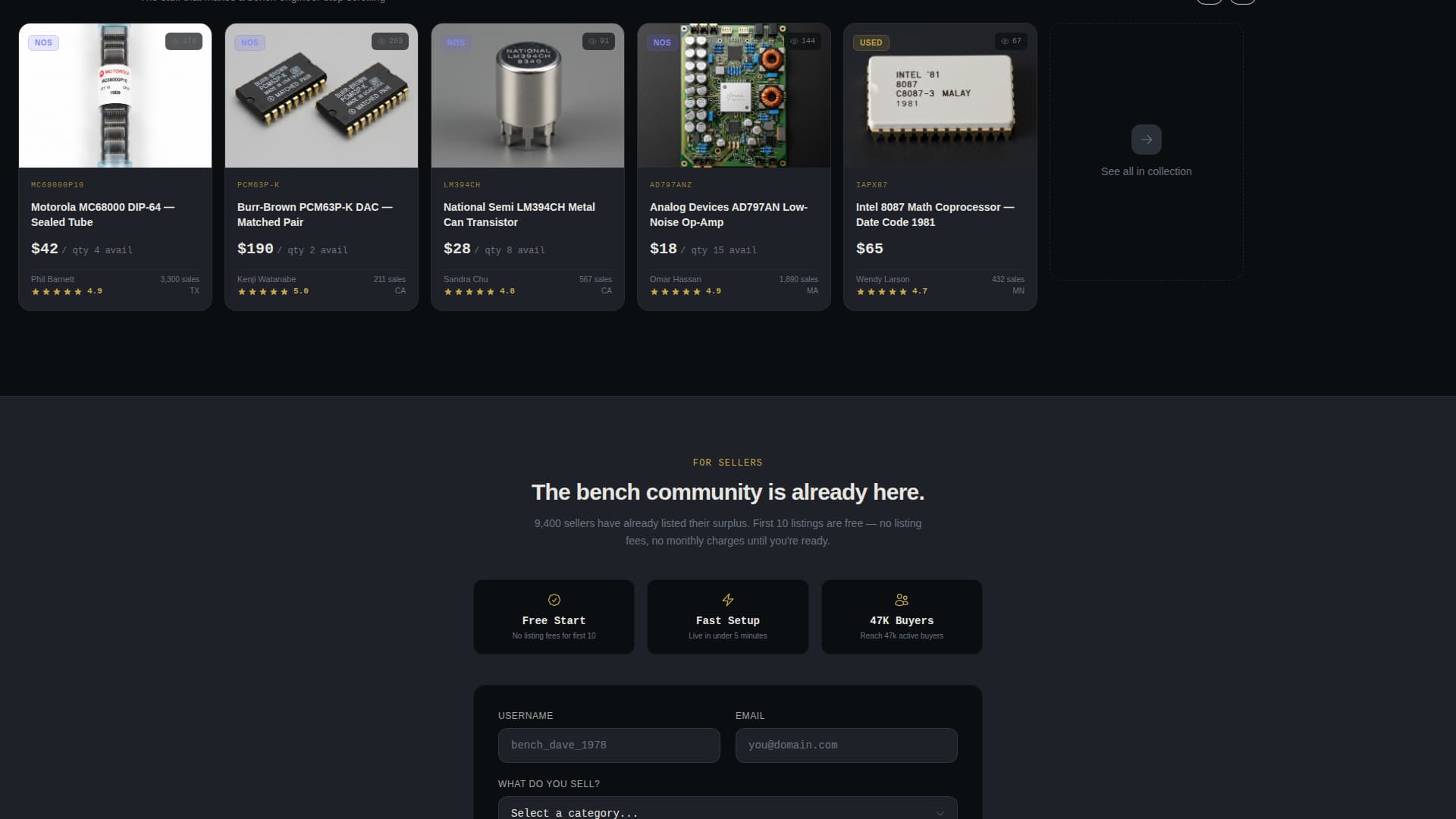Click the $42 price on Motorola card
The width and height of the screenshot is (1456, 819).
tap(45, 249)
